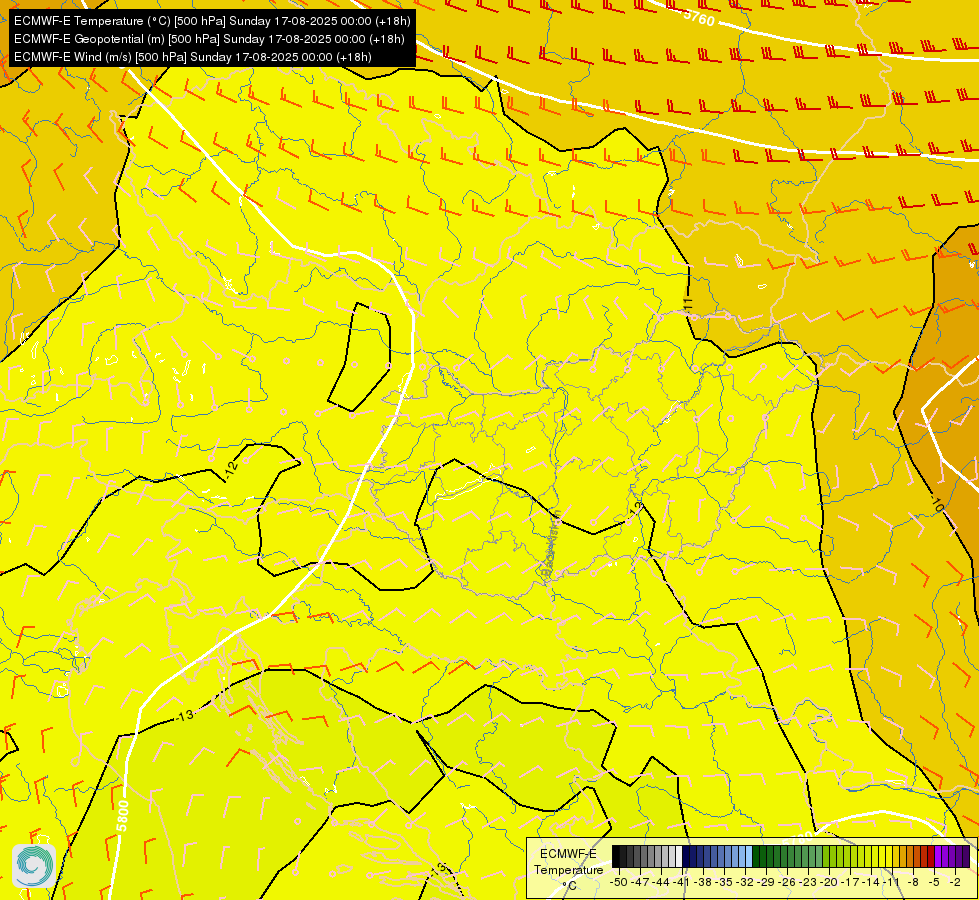
Task: Click the °C unit label in legend
Action: point(569,886)
